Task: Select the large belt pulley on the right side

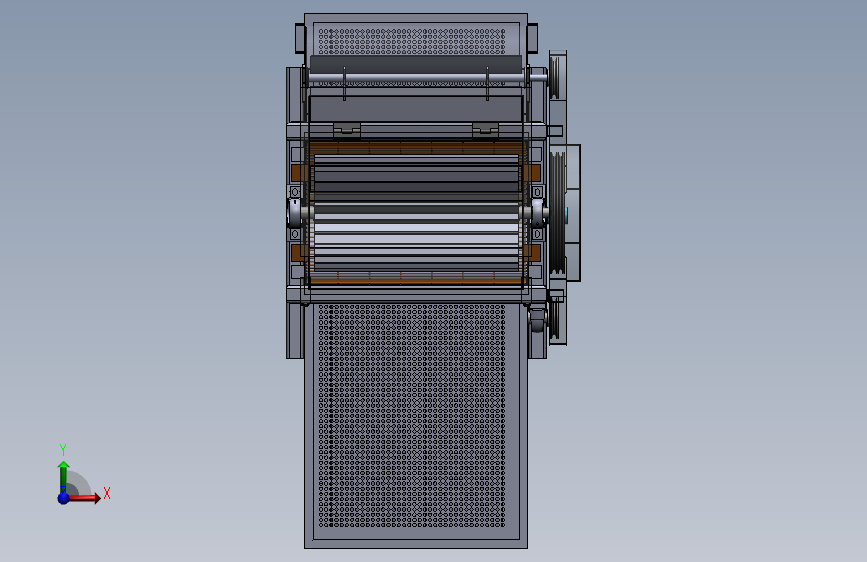Action: coord(558,212)
